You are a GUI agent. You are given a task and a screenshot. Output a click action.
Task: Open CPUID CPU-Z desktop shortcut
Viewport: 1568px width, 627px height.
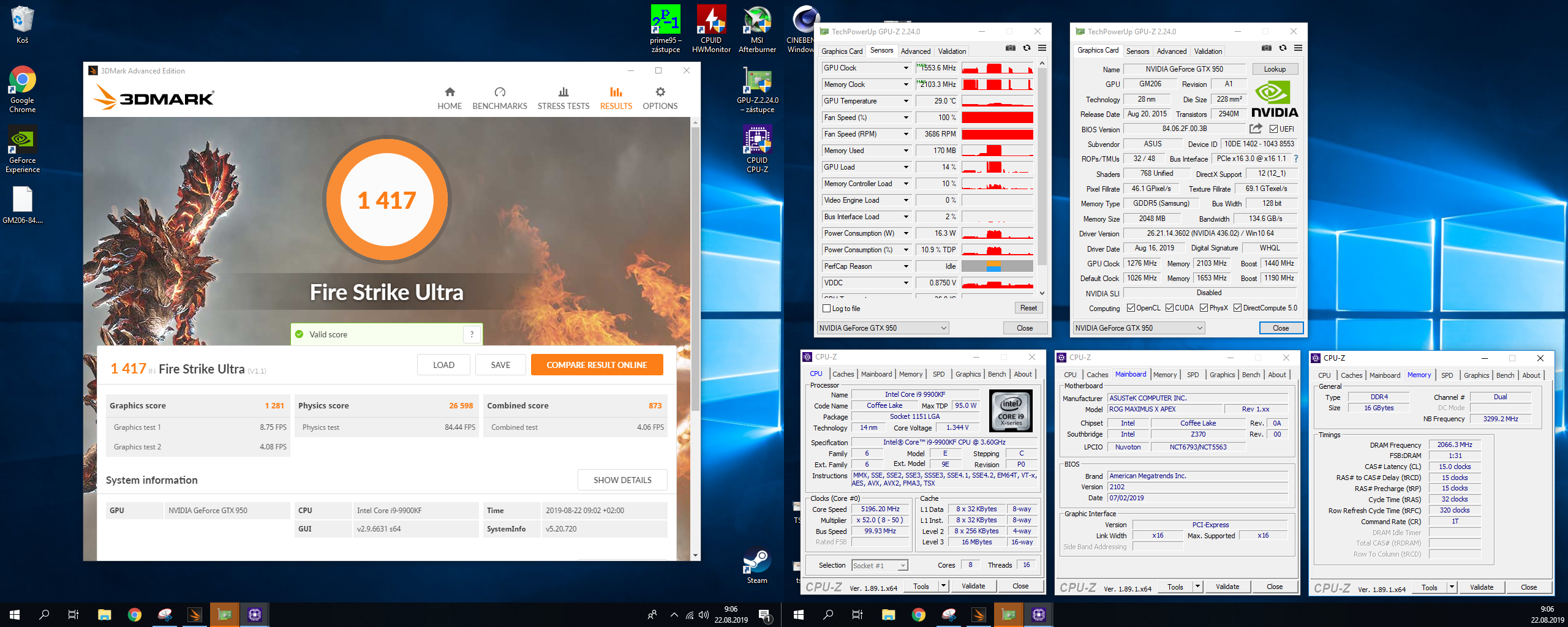tap(757, 149)
